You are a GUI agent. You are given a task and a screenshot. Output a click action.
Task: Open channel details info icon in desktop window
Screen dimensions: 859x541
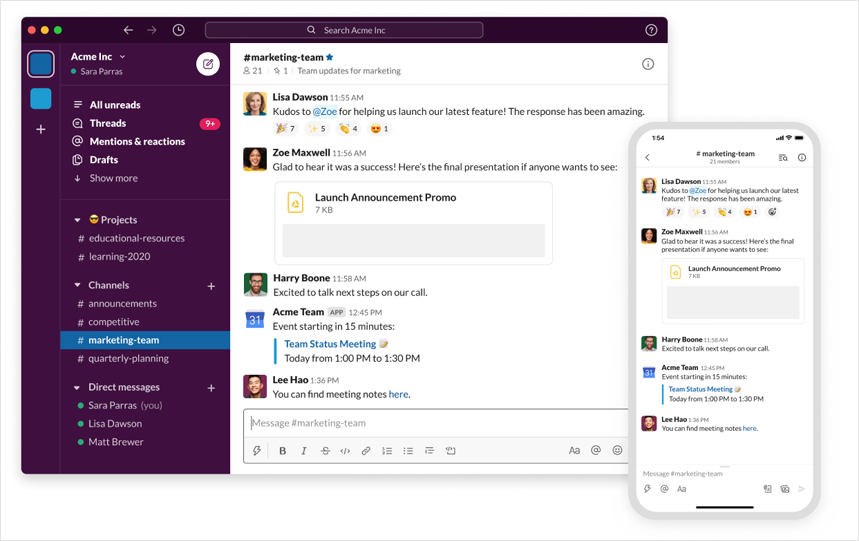(x=648, y=64)
